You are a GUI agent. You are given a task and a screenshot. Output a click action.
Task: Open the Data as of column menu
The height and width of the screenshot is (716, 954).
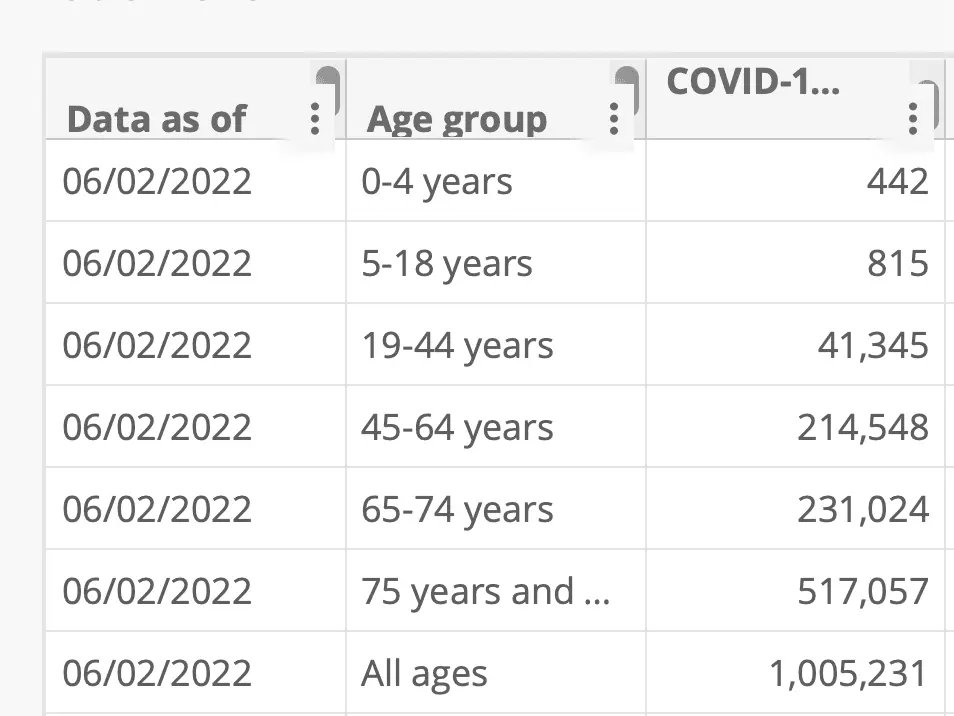(x=315, y=119)
